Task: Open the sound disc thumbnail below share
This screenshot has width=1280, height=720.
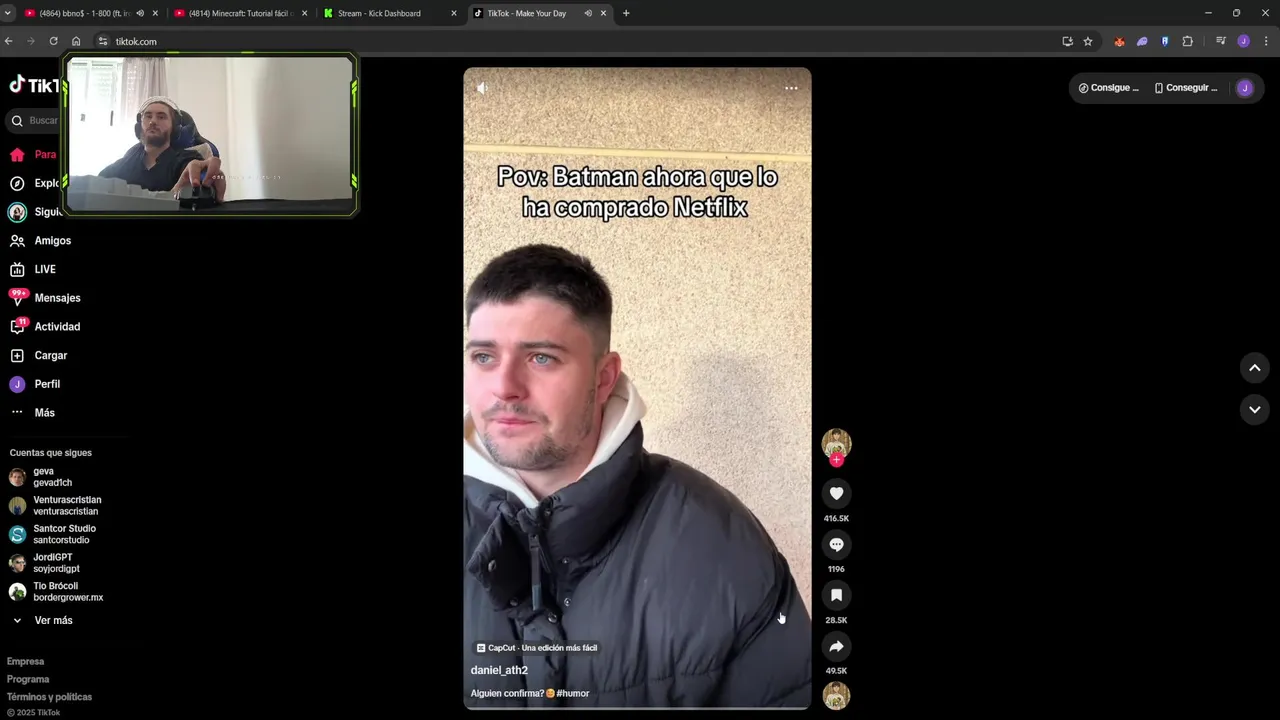Action: point(836,695)
